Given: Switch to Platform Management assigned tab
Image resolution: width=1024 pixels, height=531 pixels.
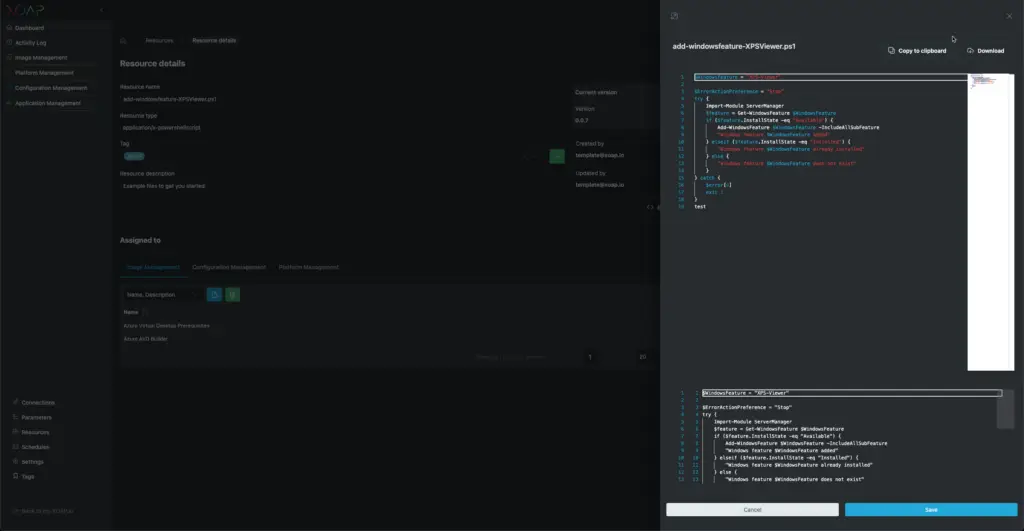Looking at the screenshot, I should pyautogui.click(x=309, y=267).
